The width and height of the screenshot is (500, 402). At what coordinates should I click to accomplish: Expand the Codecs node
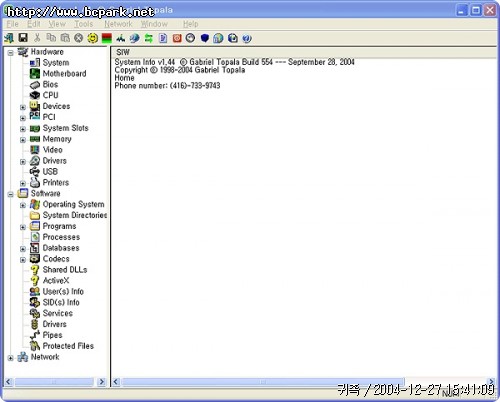(x=23, y=260)
